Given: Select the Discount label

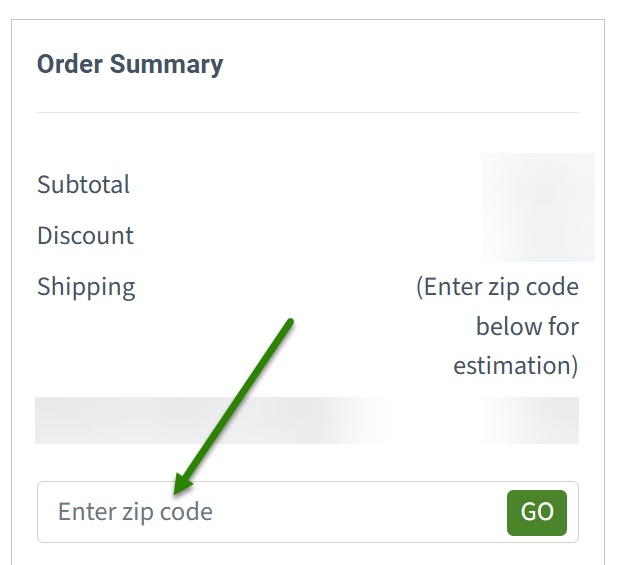Looking at the screenshot, I should point(86,236).
